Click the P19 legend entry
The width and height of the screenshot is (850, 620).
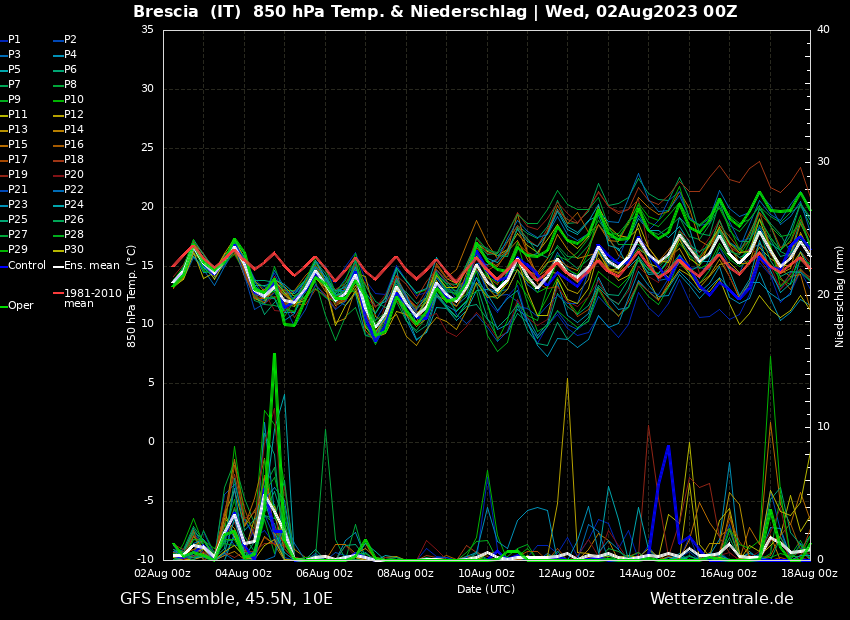(x=14, y=175)
